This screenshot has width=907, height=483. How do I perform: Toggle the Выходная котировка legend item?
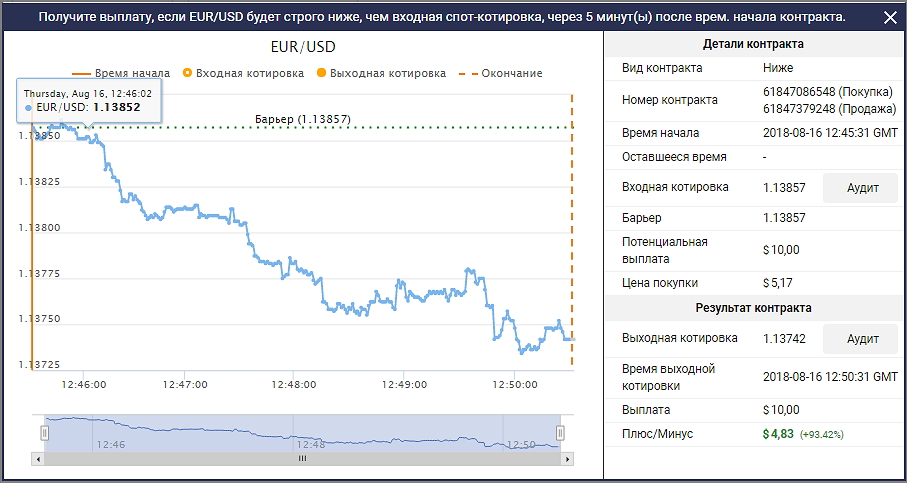click(x=382, y=73)
